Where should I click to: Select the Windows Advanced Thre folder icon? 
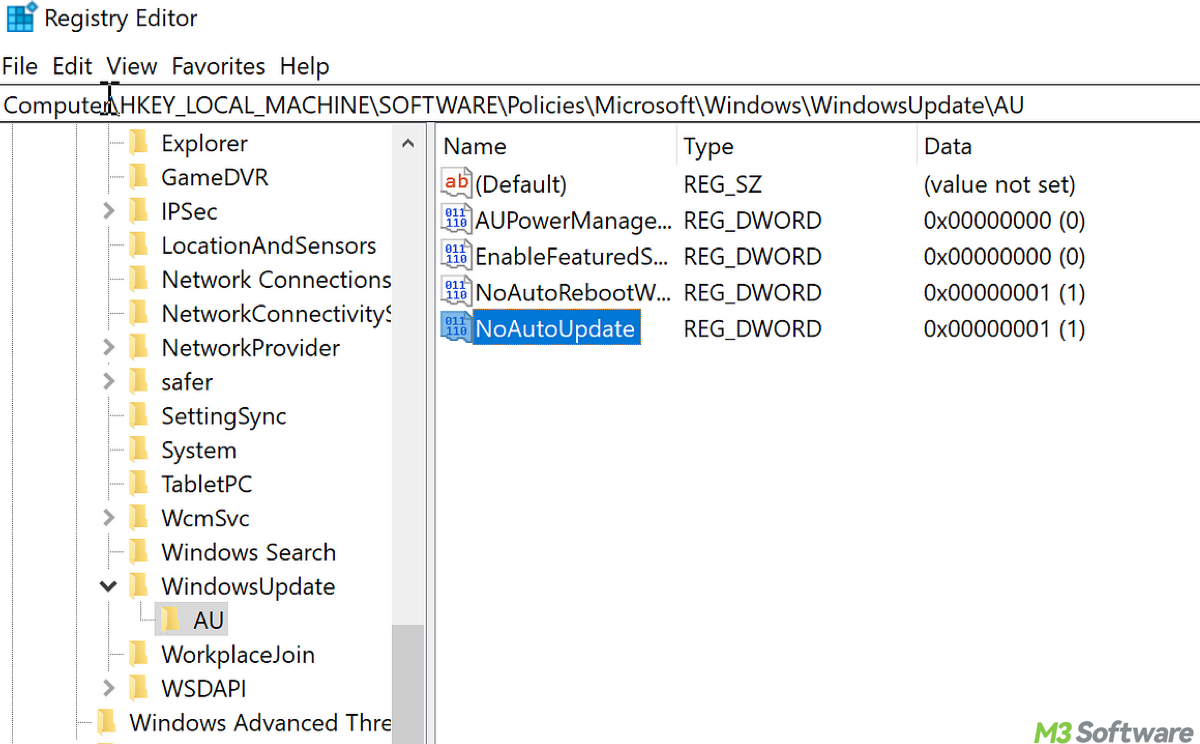point(107,722)
